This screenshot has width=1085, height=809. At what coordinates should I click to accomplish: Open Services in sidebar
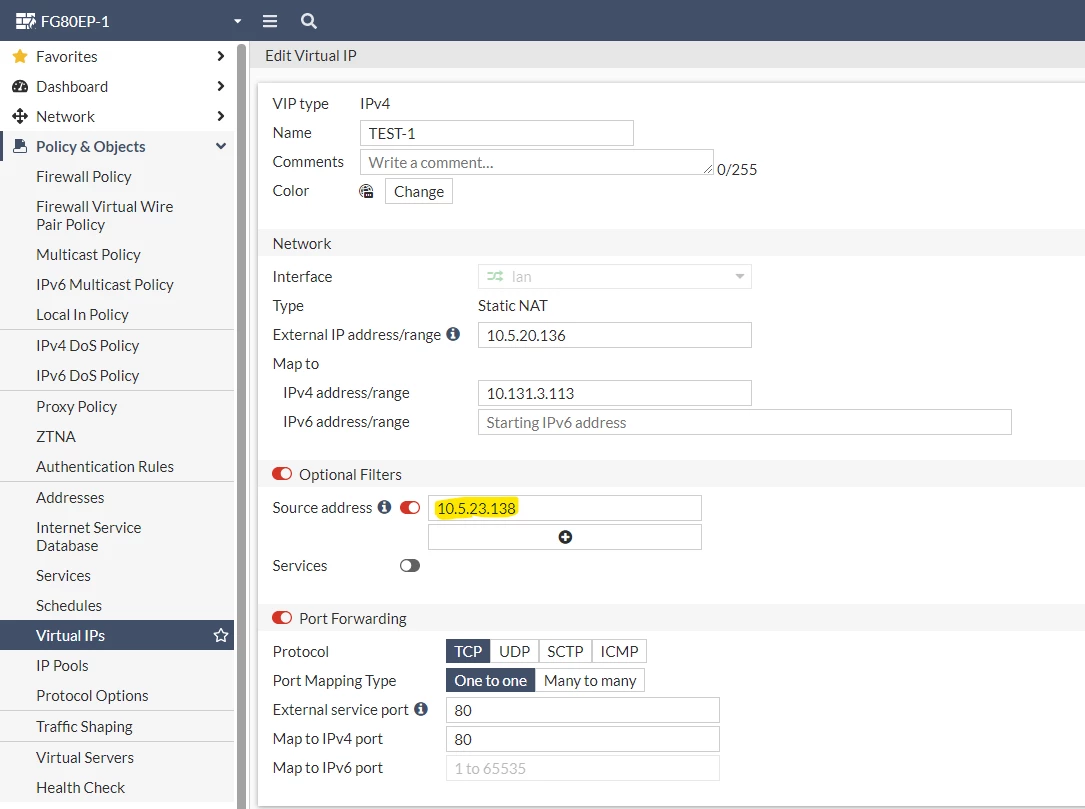point(63,575)
